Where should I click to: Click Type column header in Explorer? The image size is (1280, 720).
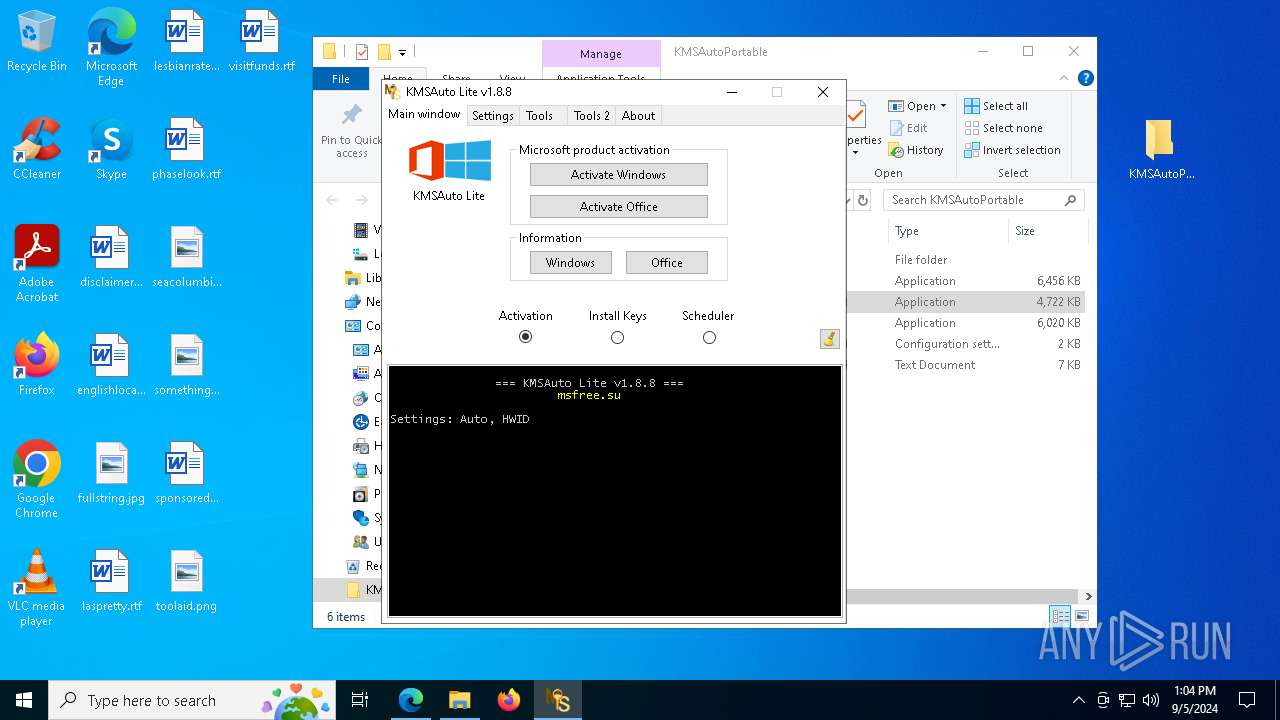click(x=947, y=231)
